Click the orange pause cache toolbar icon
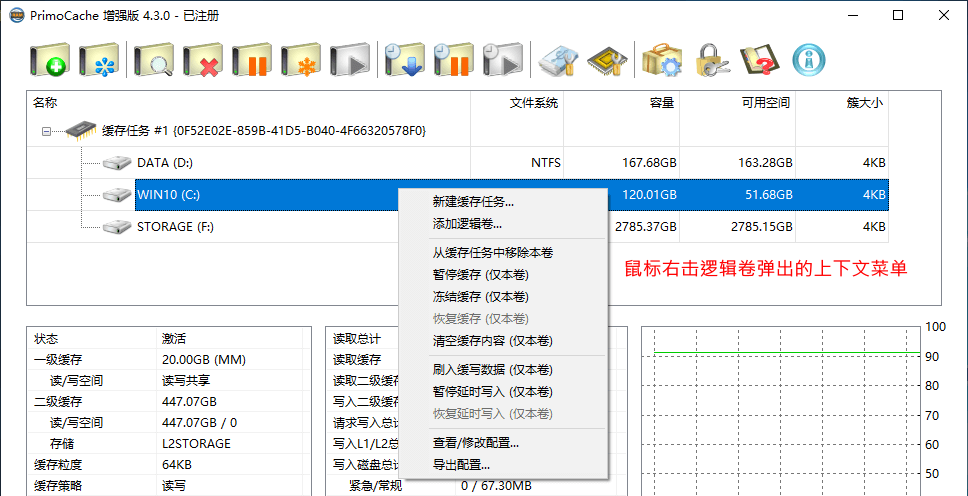968x496 pixels. (x=252, y=60)
